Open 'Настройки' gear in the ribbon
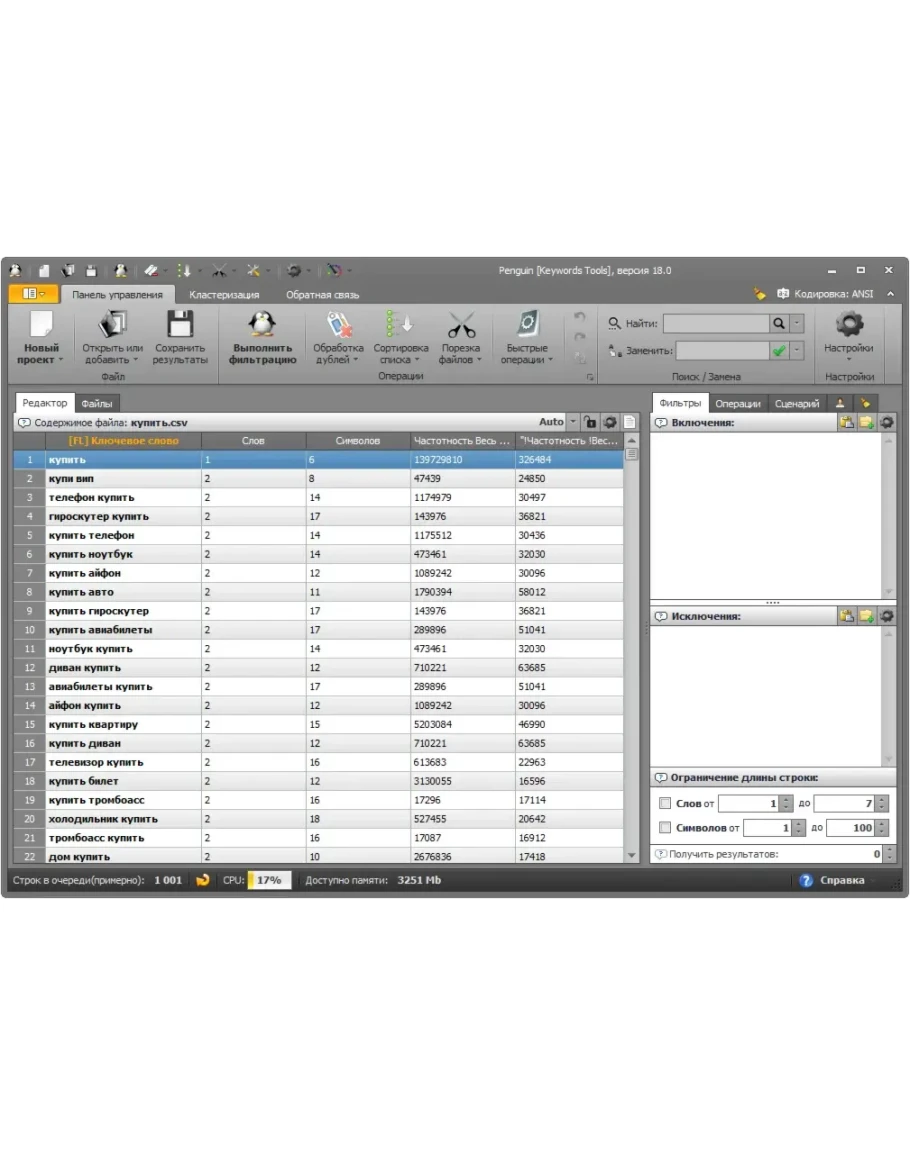Screen dimensions: 910x1155 [x=848, y=325]
